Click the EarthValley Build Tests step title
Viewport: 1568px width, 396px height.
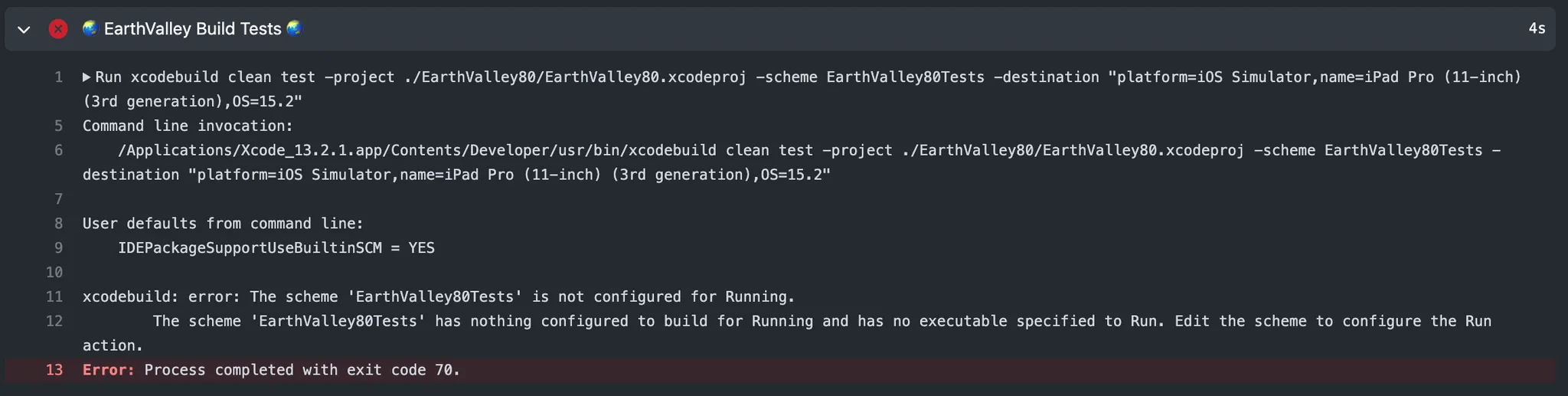coord(192,29)
